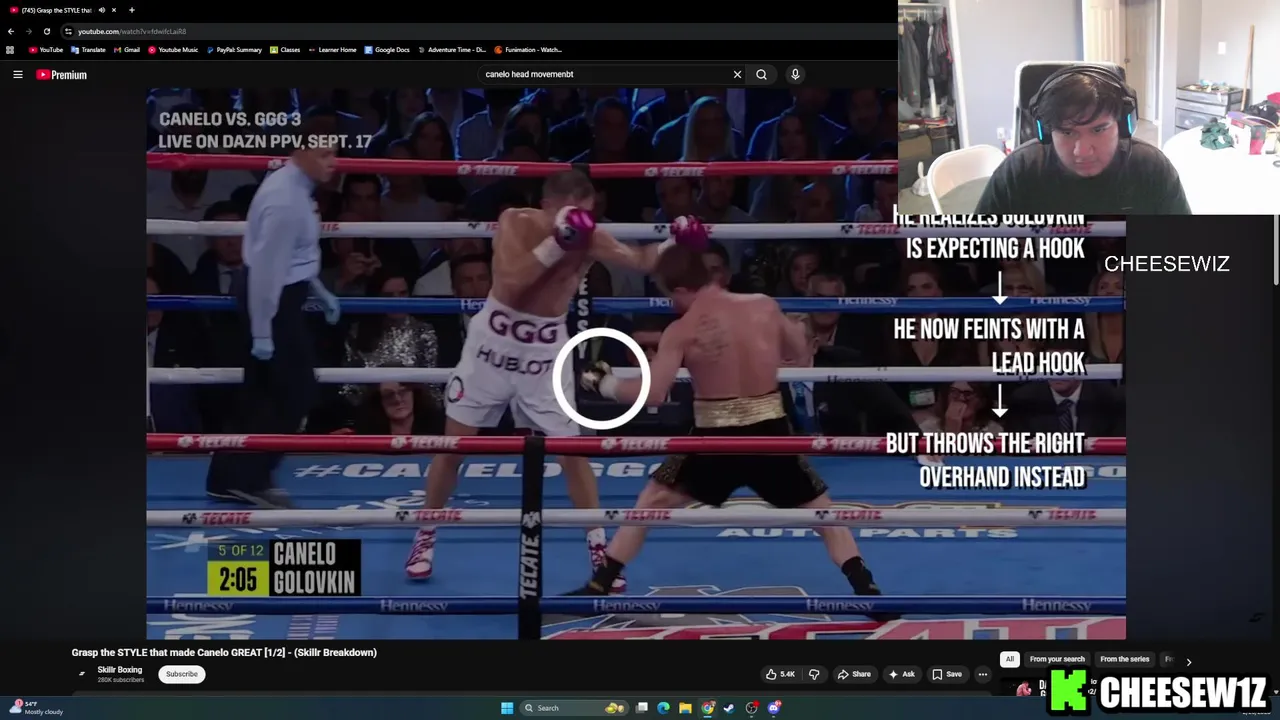The width and height of the screenshot is (1280, 720).
Task: Share the video
Action: tap(854, 674)
